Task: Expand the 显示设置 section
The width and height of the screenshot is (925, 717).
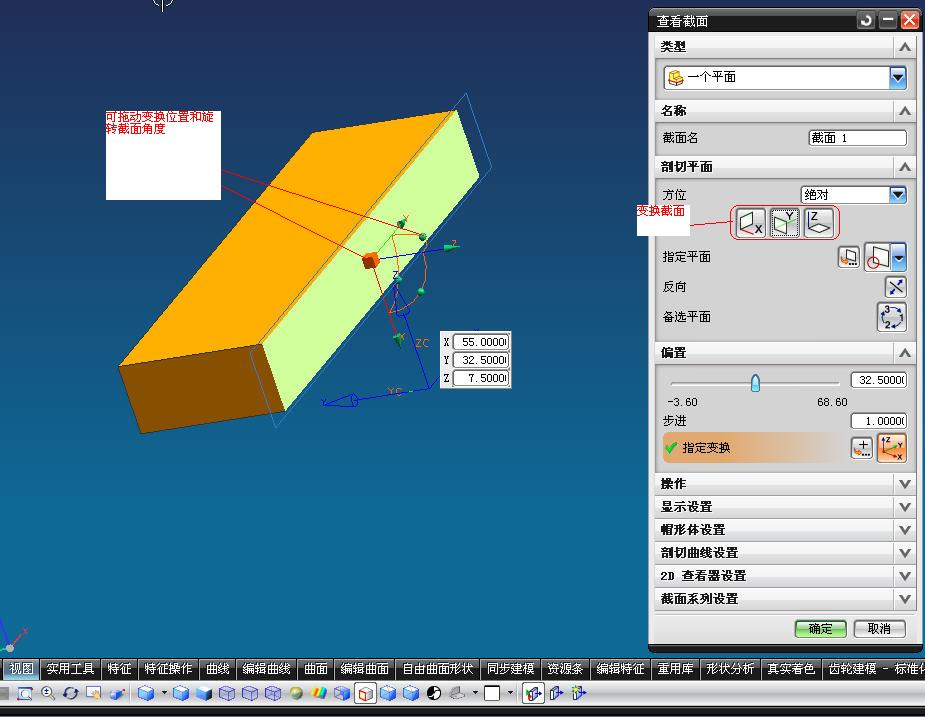Action: pyautogui.click(x=904, y=507)
